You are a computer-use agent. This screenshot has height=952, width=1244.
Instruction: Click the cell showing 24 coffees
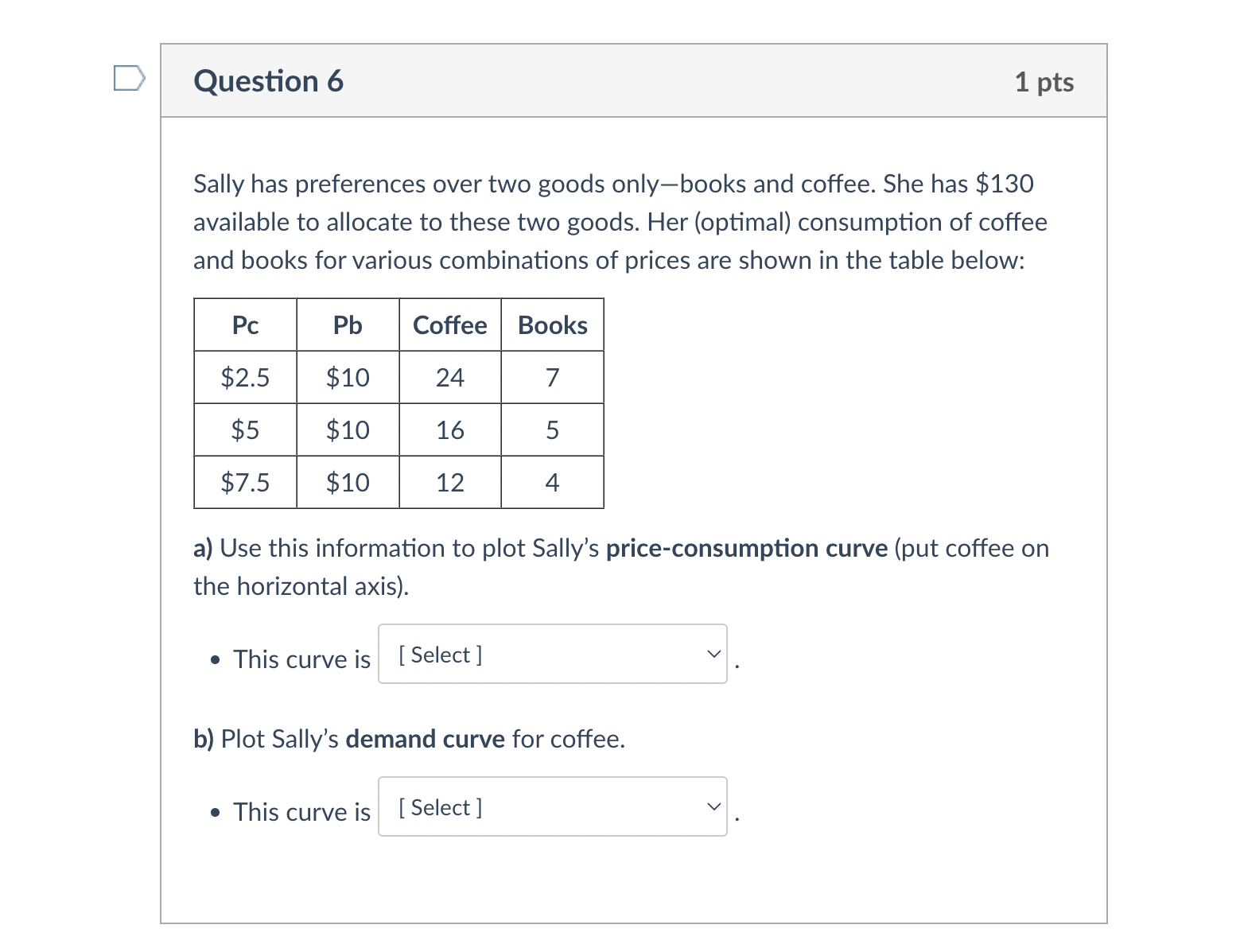(x=449, y=377)
